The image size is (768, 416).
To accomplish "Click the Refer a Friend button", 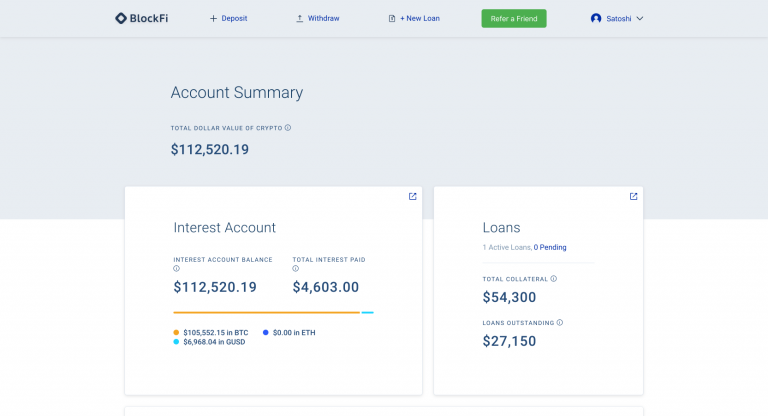I will tap(514, 19).
